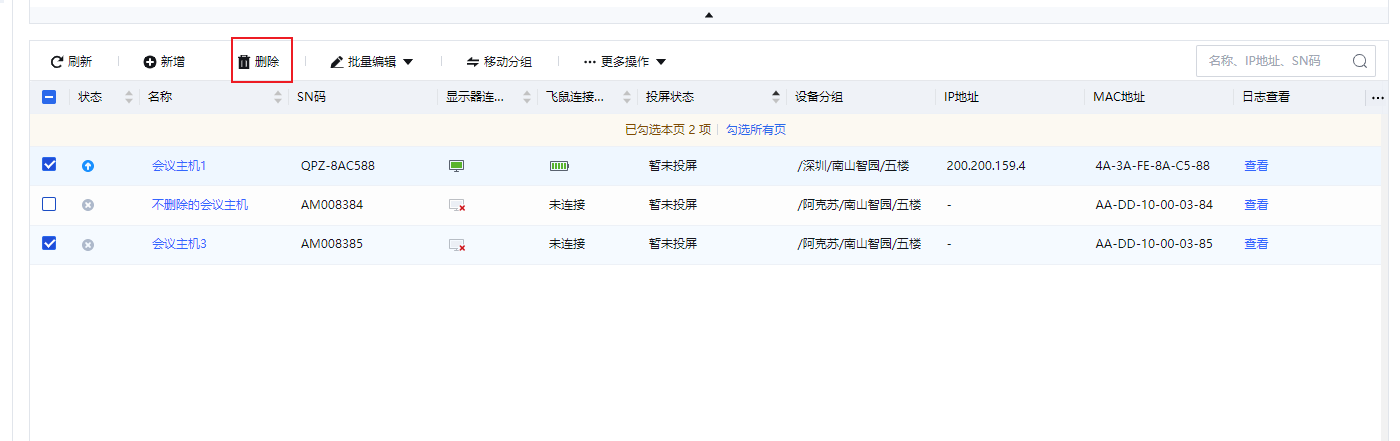Click 勾选所有页 link
The image size is (1400, 441).
pos(755,130)
